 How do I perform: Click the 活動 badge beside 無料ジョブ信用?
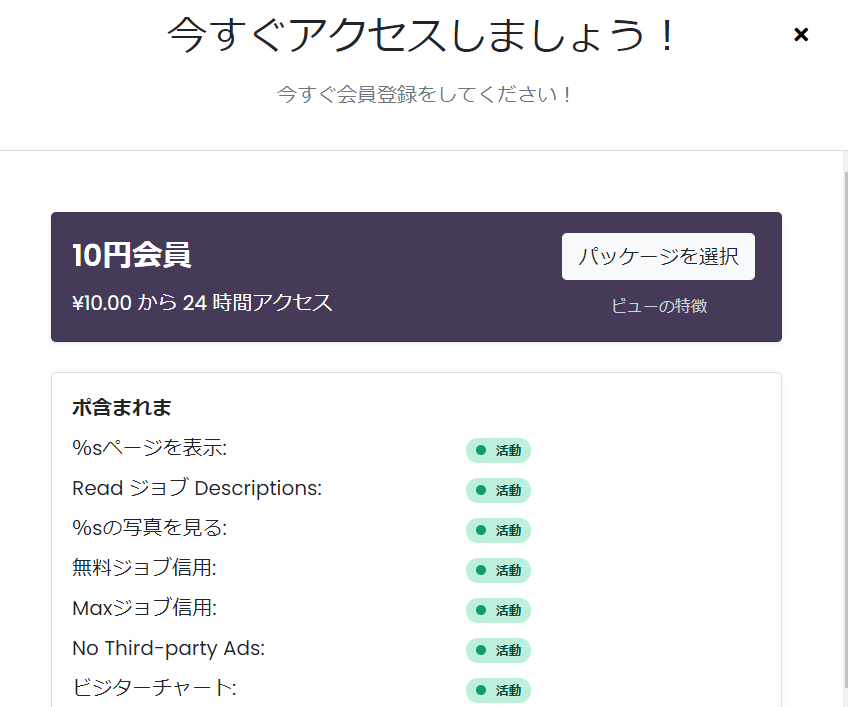pos(498,570)
